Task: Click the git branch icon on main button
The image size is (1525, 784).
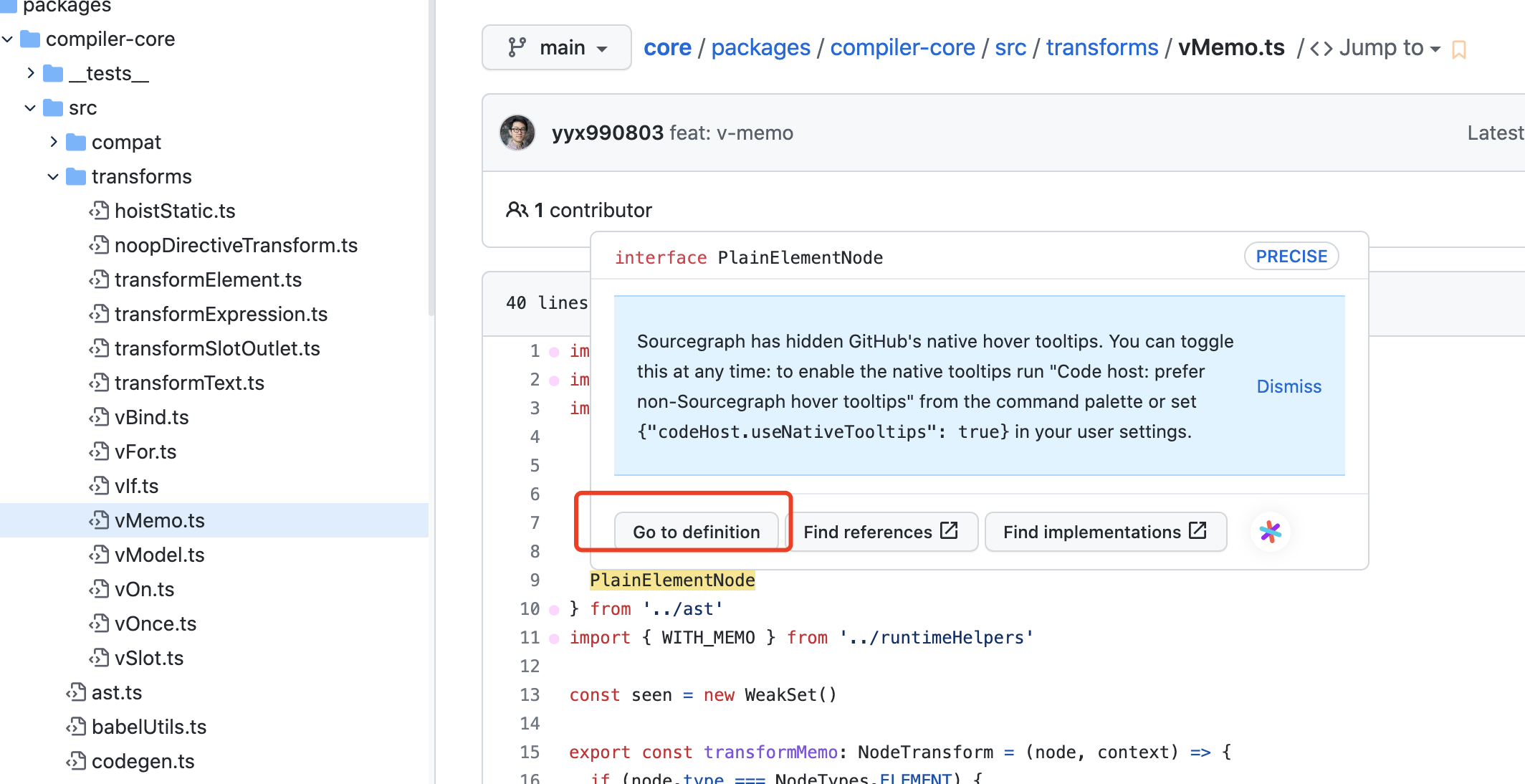Action: click(x=517, y=47)
